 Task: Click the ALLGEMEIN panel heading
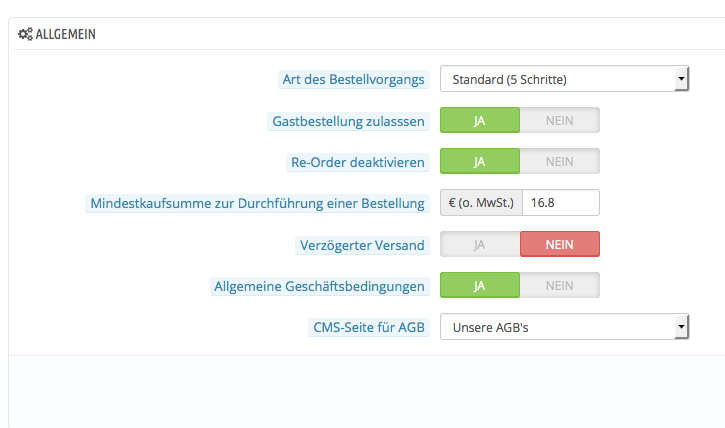pos(65,34)
